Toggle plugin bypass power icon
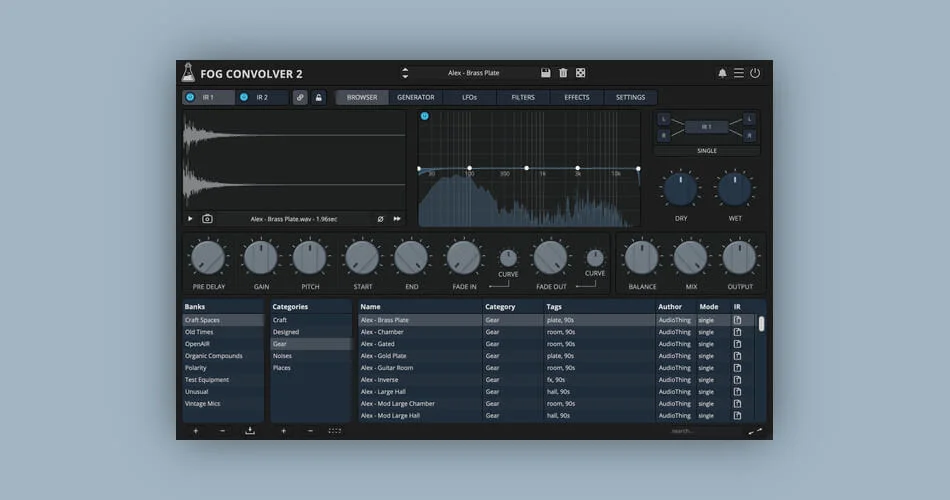The image size is (950, 500). click(755, 73)
